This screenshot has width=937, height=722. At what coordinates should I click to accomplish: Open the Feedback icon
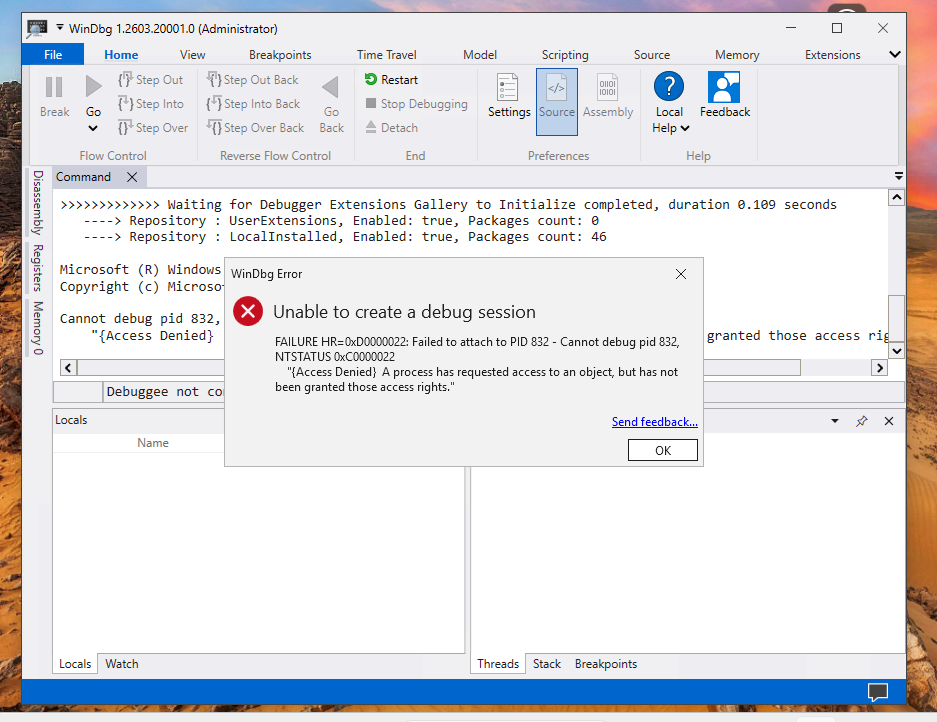[724, 87]
